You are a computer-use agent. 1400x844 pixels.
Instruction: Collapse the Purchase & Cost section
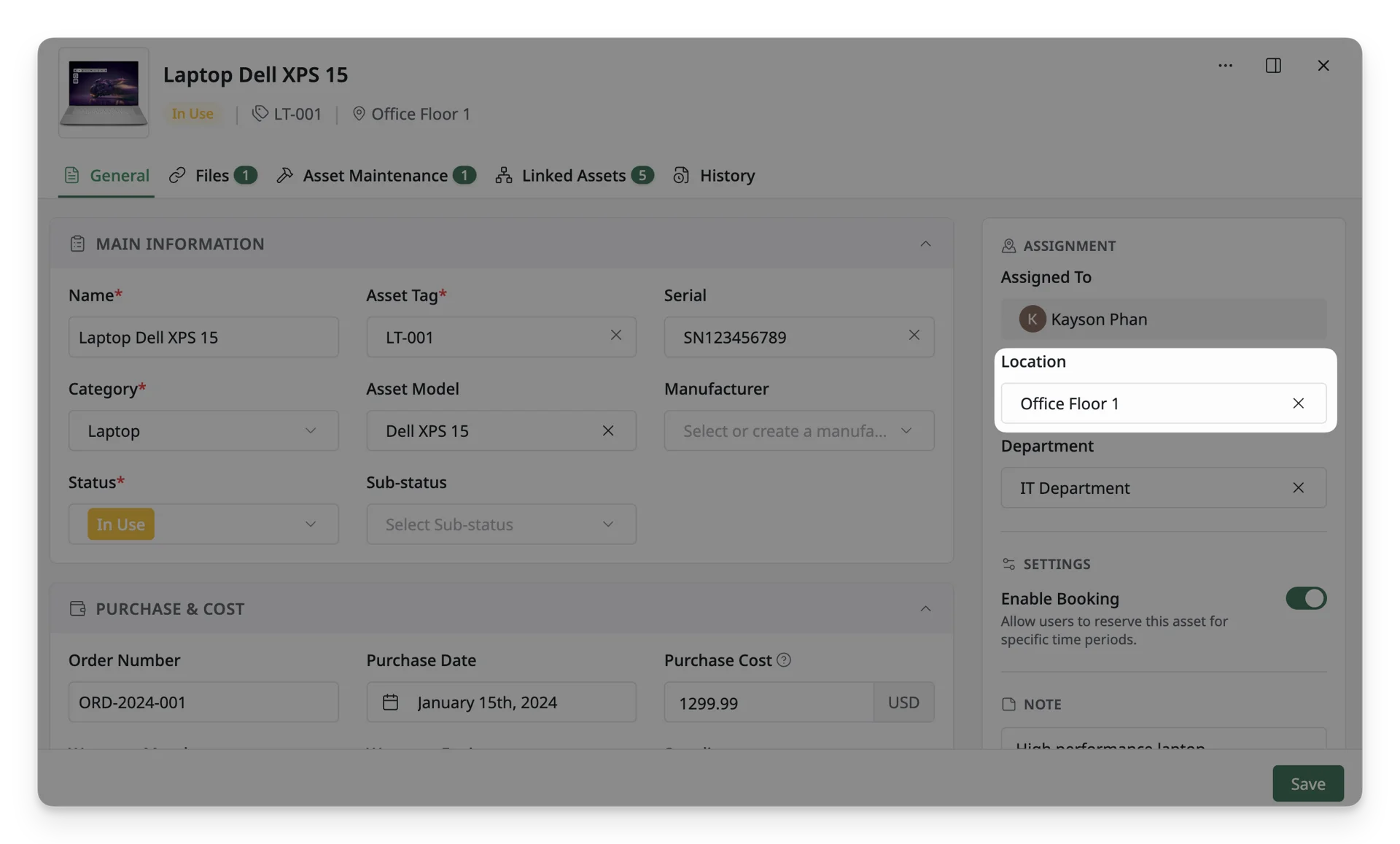[925, 608]
